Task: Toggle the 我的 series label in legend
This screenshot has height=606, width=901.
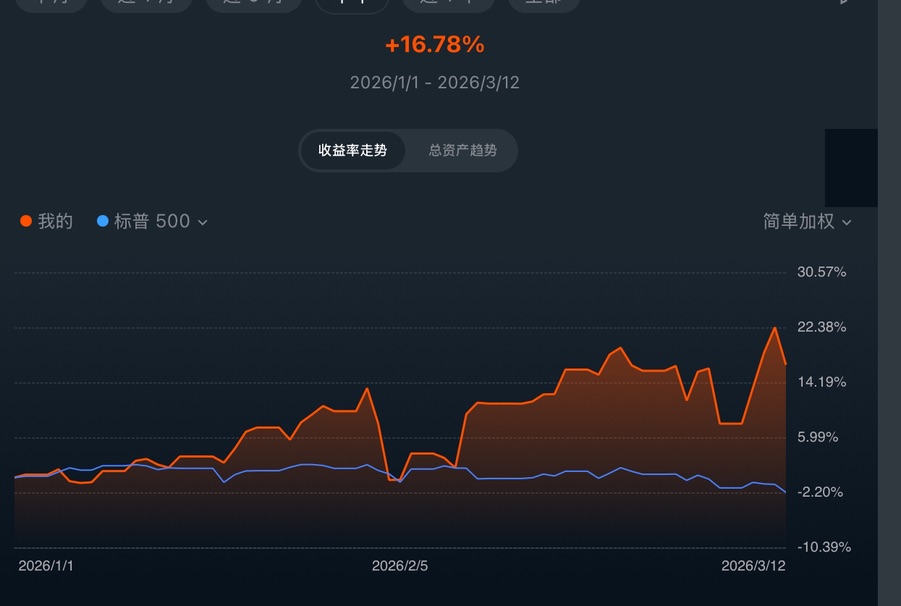Action: click(55, 222)
